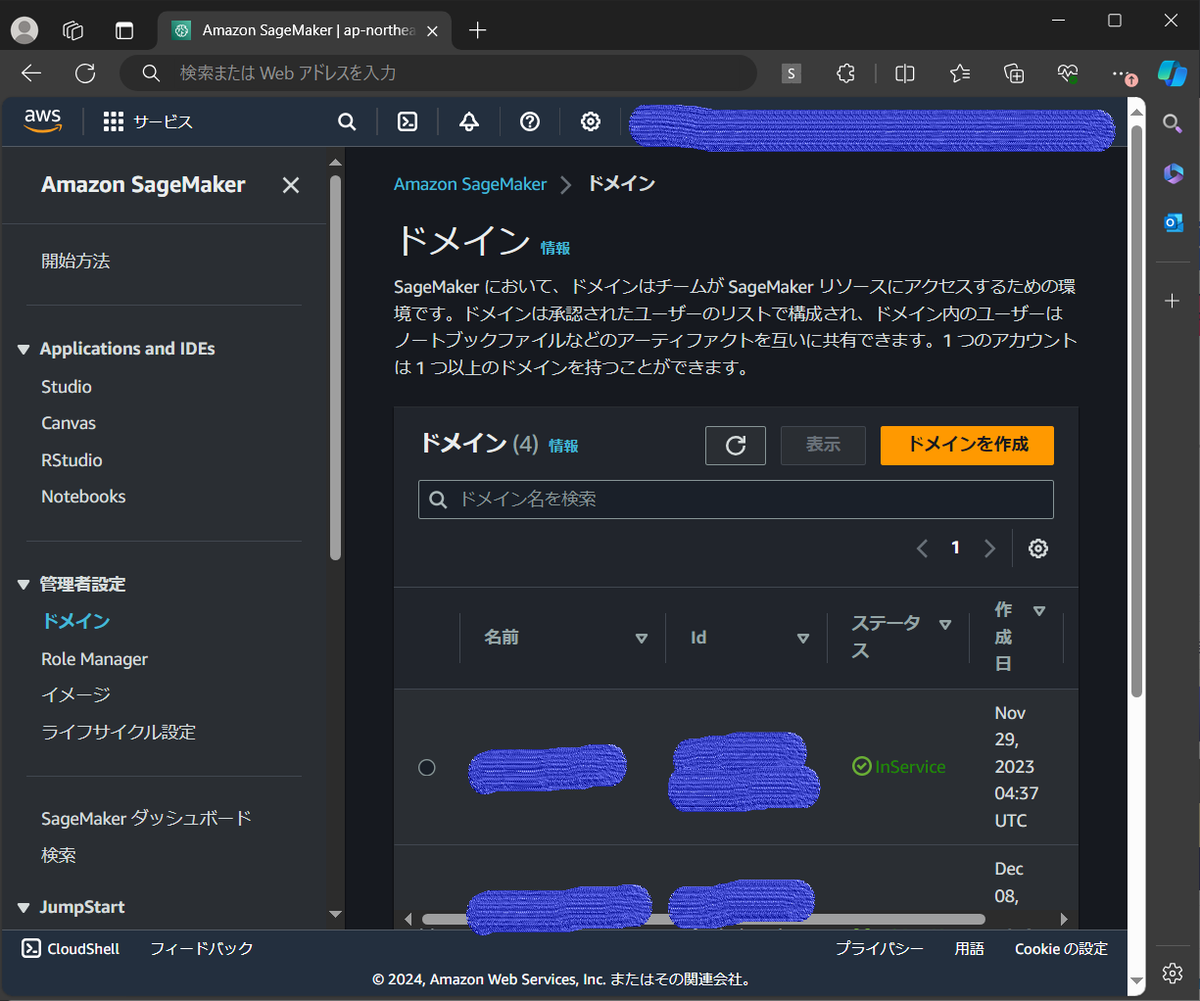This screenshot has width=1200, height=1001.
Task: Open the Copilot icon in Edge
Action: pos(1172,73)
